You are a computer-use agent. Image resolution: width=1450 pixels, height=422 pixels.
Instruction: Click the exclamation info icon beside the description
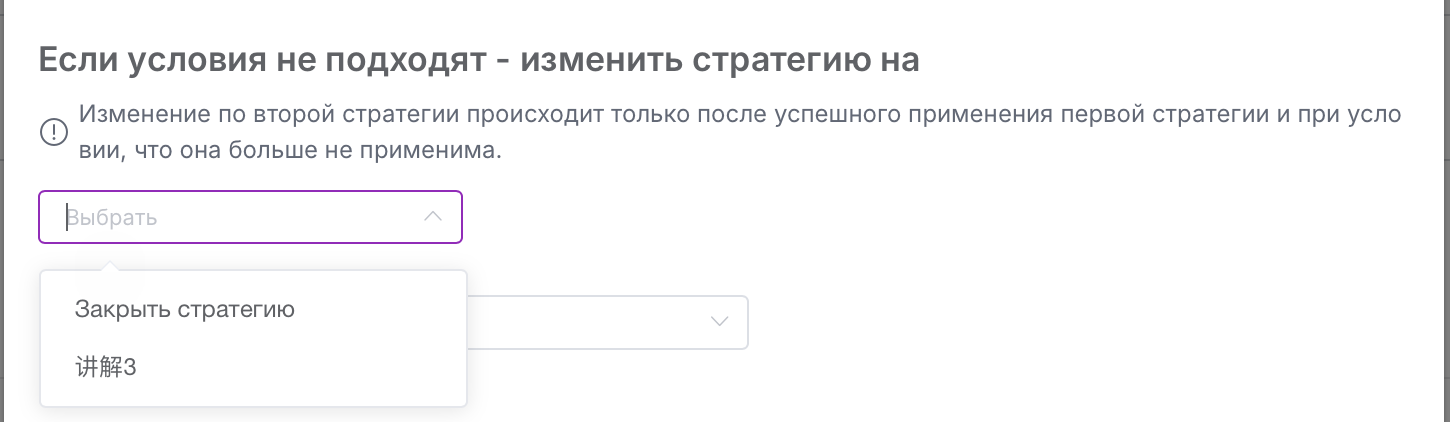click(52, 133)
